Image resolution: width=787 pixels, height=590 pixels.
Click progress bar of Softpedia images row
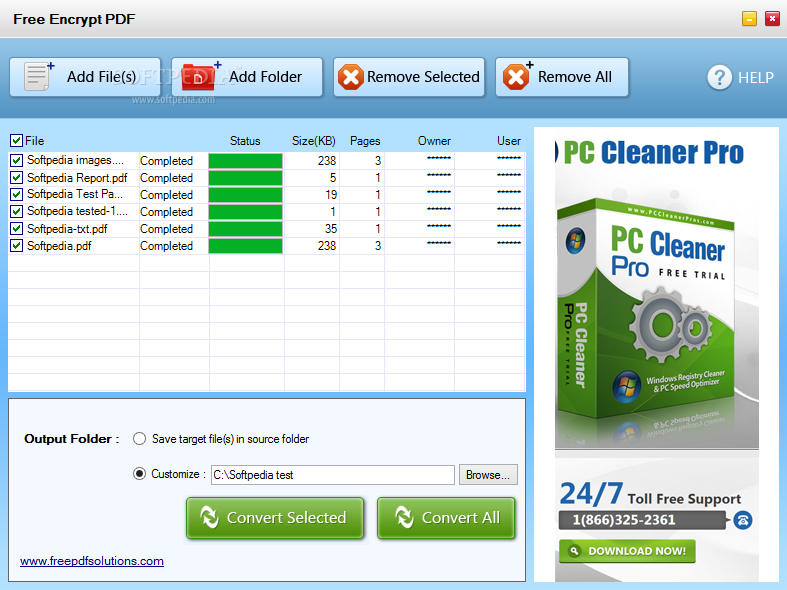(x=245, y=161)
